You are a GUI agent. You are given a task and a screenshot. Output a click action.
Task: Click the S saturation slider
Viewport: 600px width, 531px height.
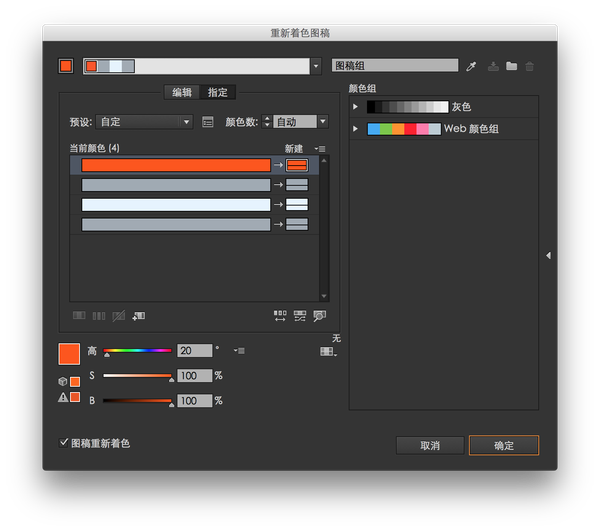point(137,376)
